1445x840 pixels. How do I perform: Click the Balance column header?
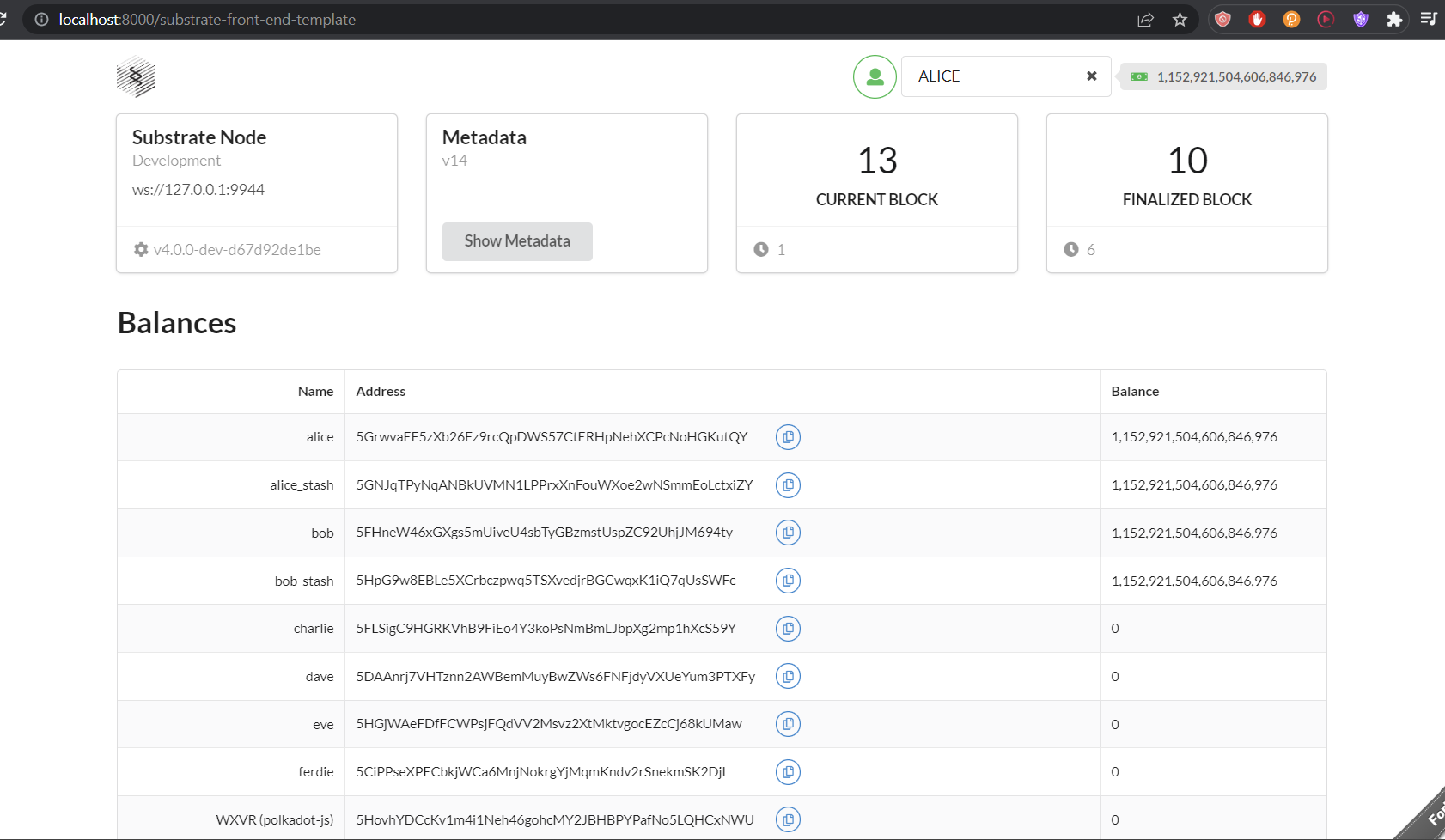click(1135, 392)
